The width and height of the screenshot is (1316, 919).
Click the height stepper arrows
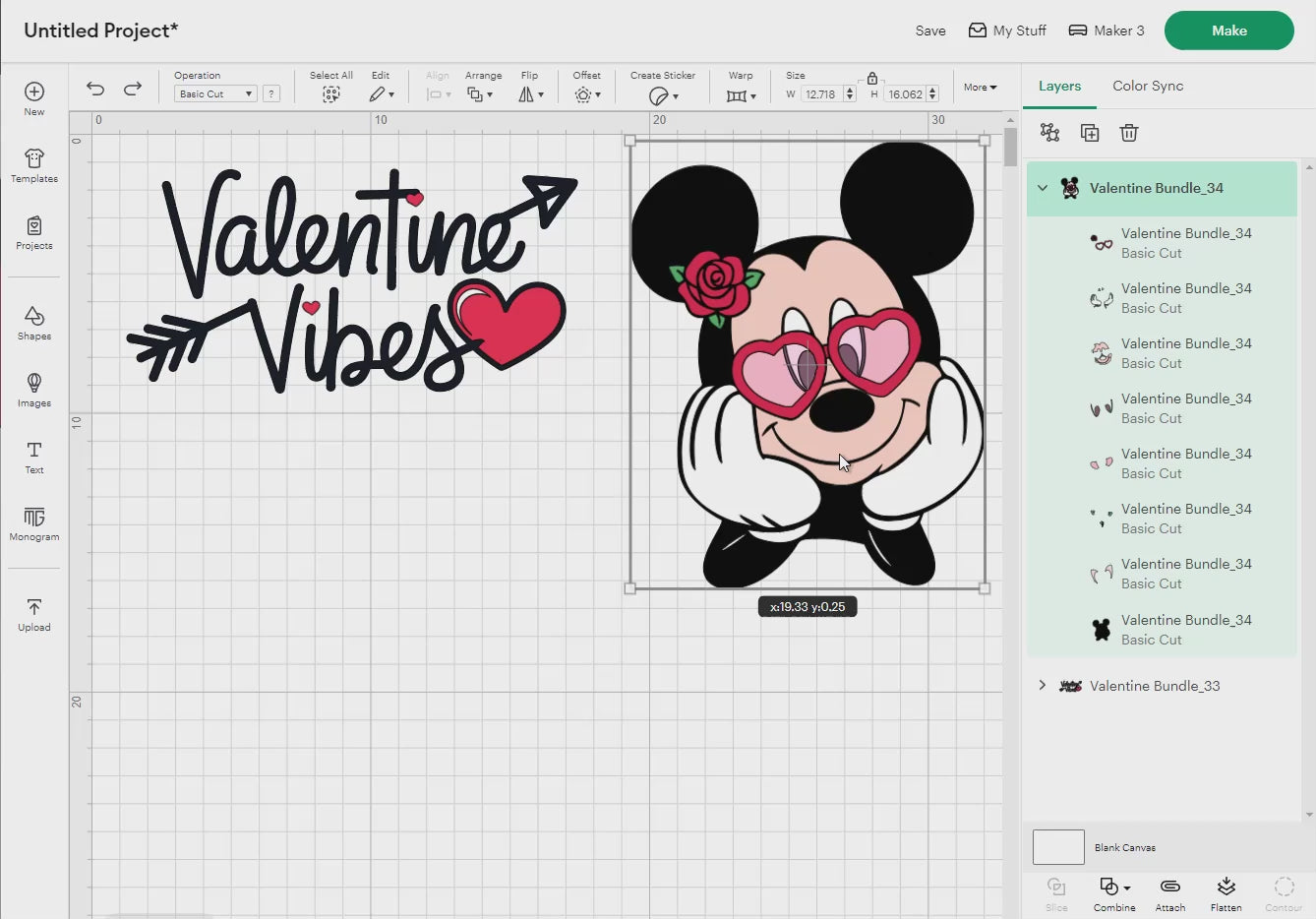[x=932, y=94]
